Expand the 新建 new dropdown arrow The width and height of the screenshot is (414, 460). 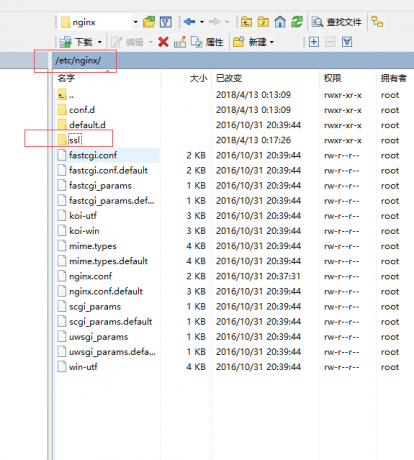[x=272, y=42]
